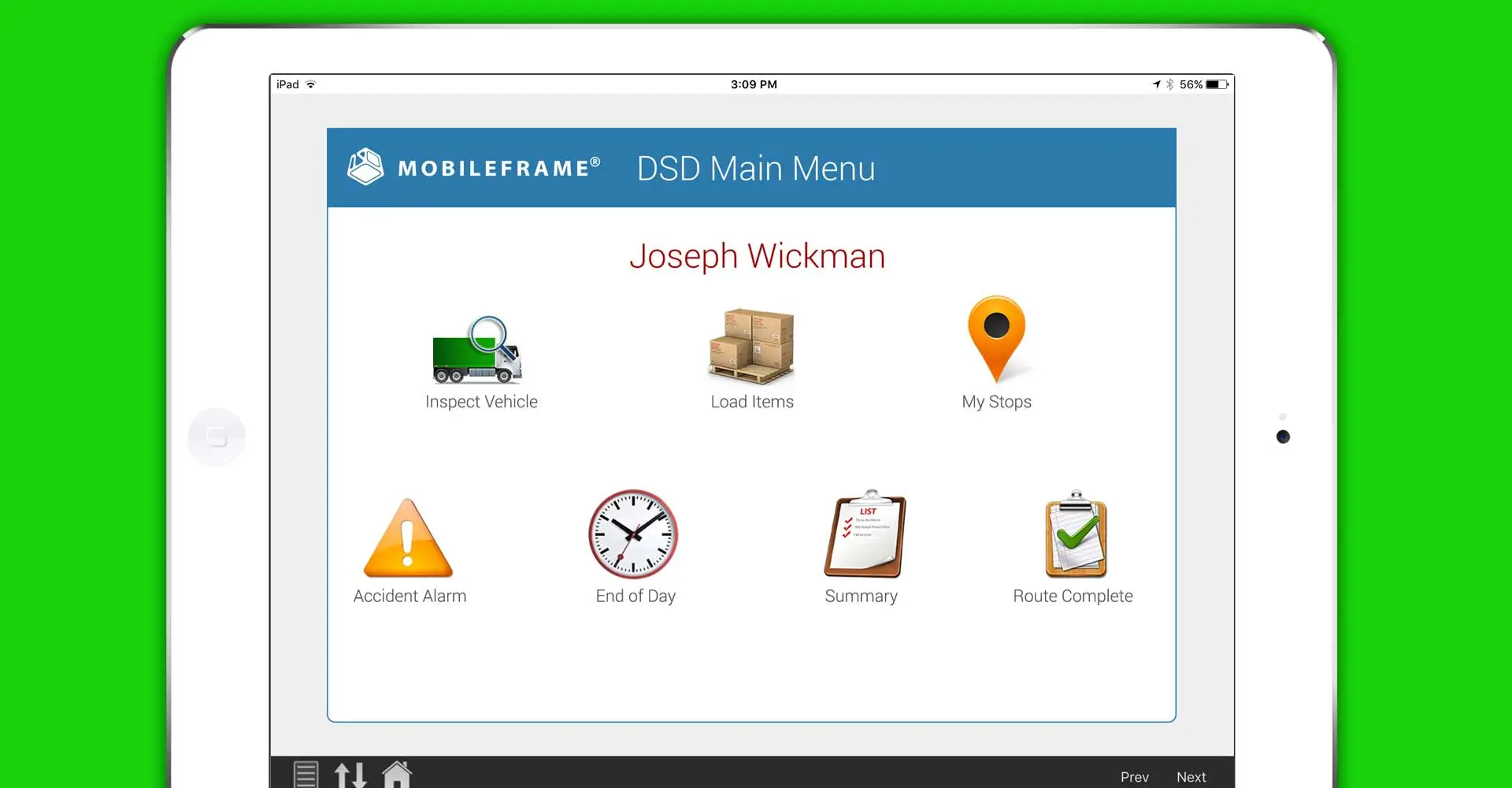Click the MobileFrame logo in header
This screenshot has height=788, width=1512.
coord(473,167)
